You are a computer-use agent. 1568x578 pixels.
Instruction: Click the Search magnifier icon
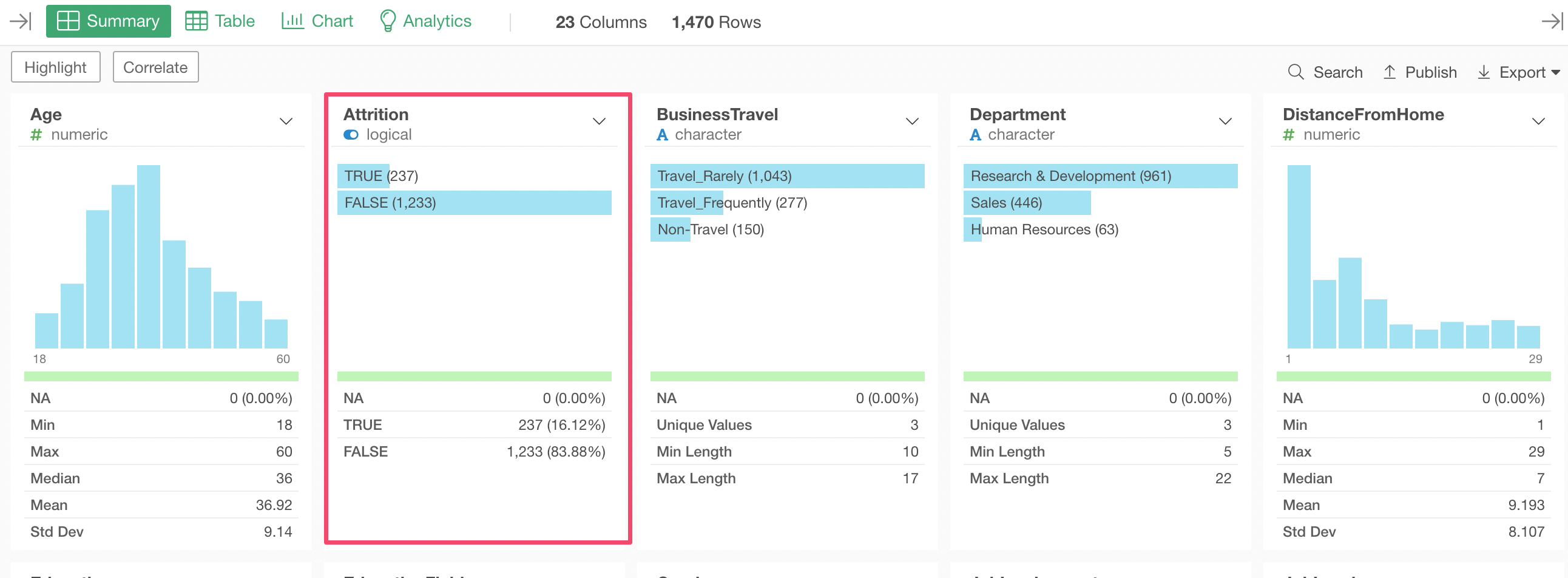point(1296,72)
